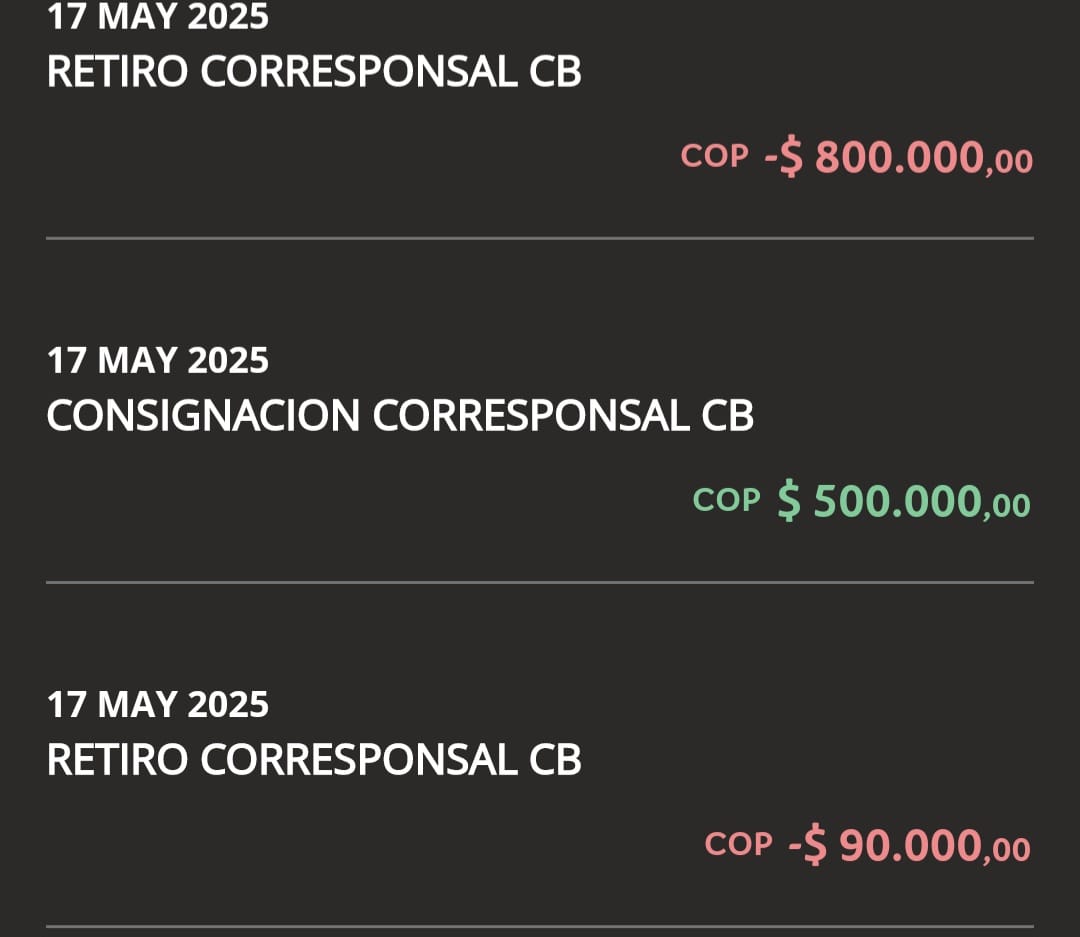1080x937 pixels.
Task: Tap the green COP currency label
Action: click(727, 499)
